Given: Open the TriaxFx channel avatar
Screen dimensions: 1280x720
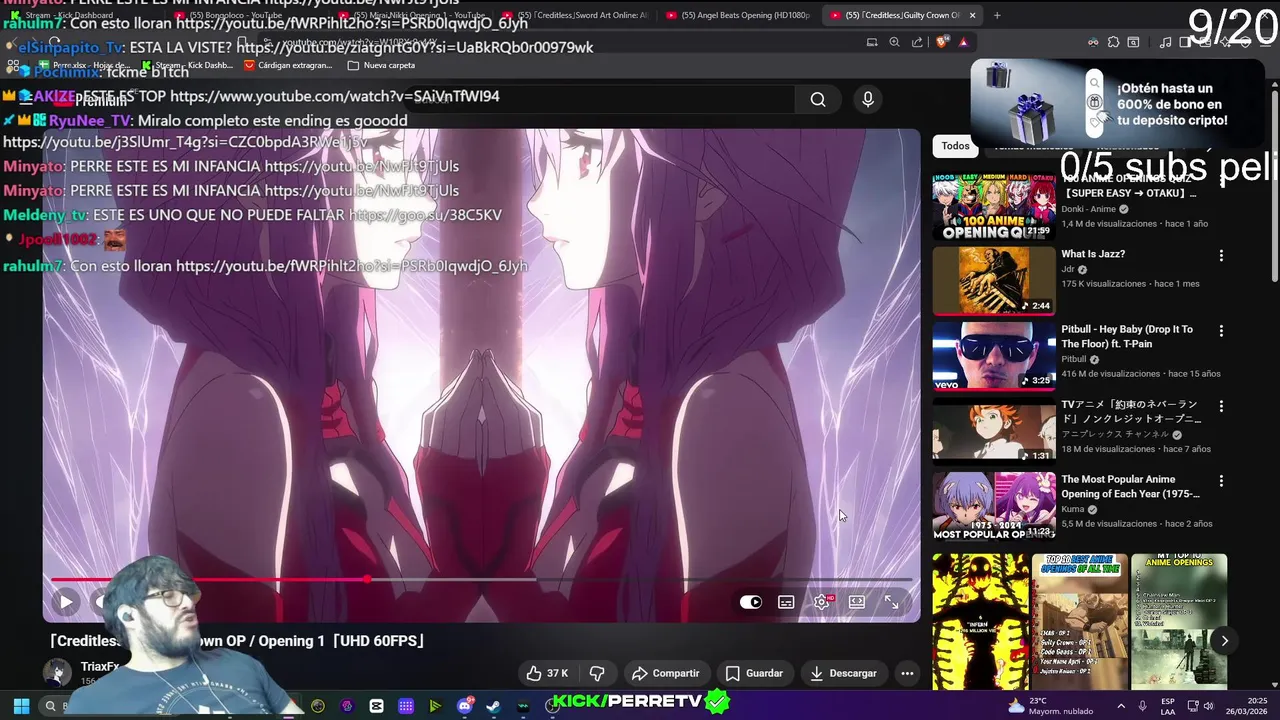Looking at the screenshot, I should [57, 672].
